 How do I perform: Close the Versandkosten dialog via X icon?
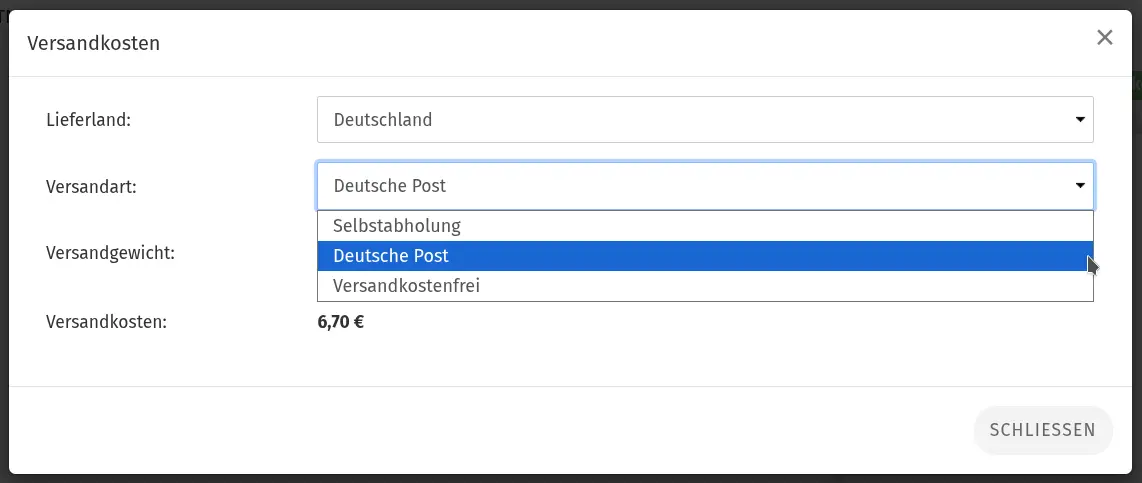pos(1104,38)
